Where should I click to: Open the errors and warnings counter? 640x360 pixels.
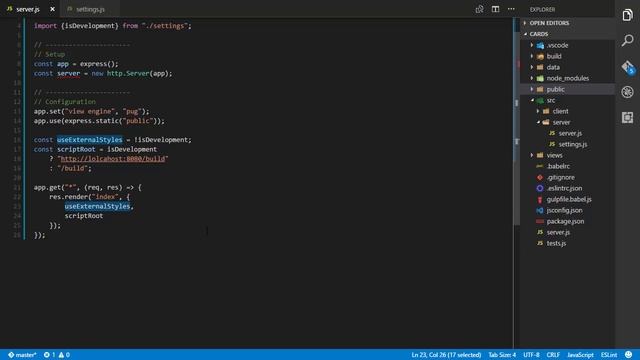[57, 355]
